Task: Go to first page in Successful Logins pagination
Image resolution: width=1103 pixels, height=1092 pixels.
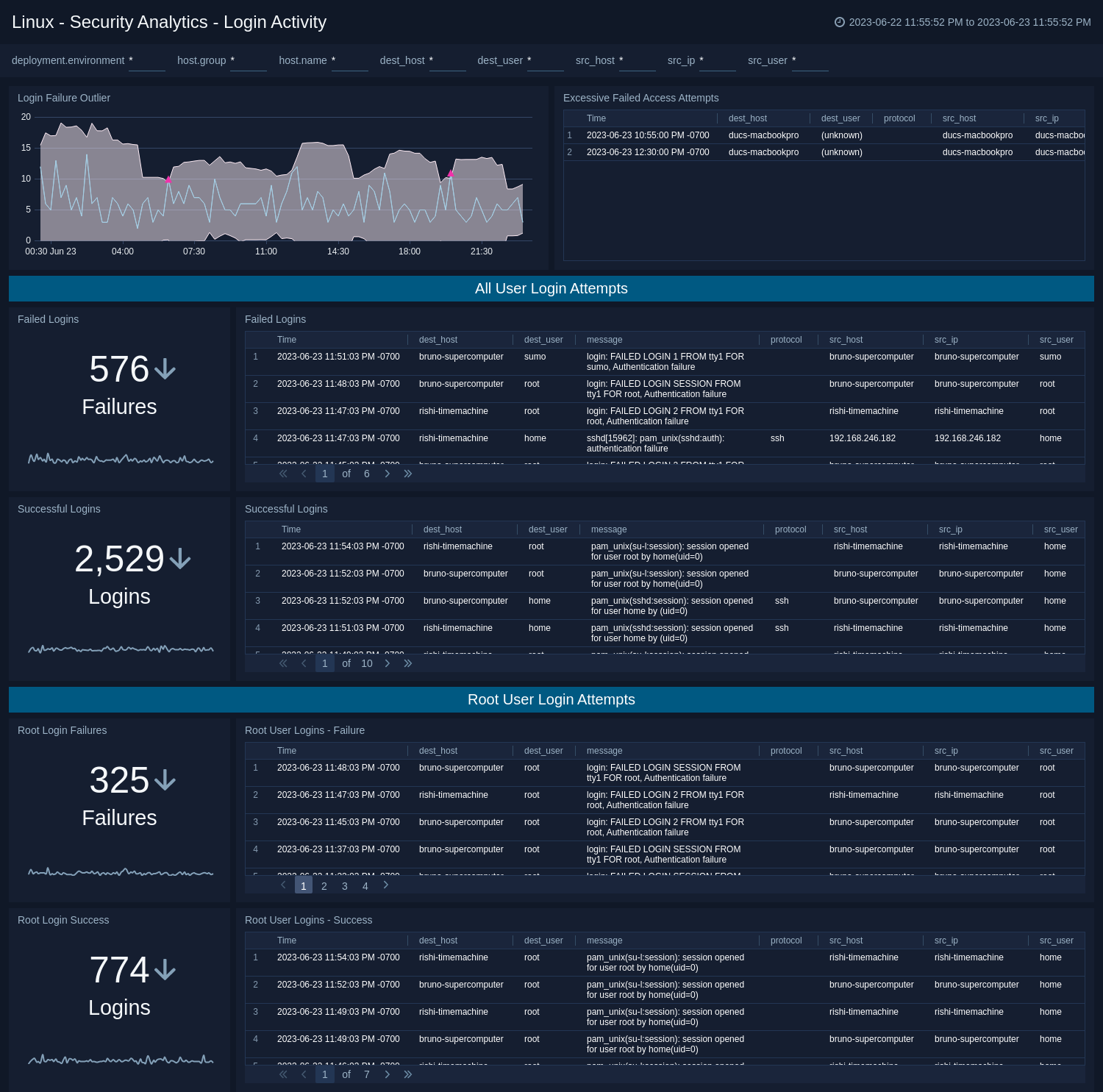Action: click(283, 663)
